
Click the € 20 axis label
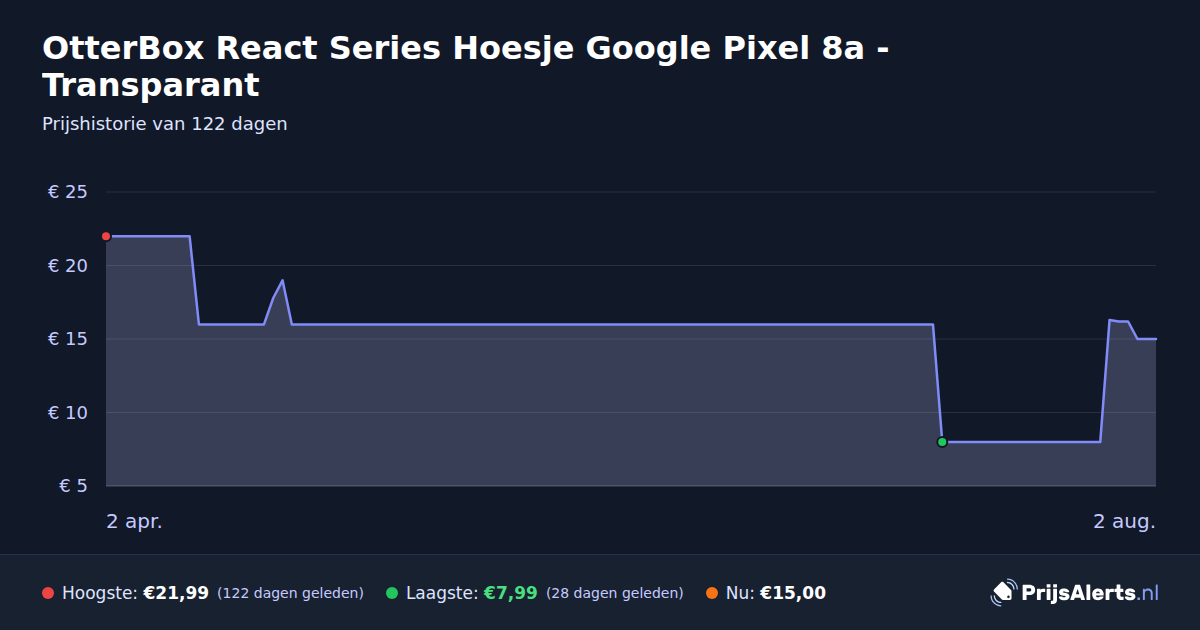point(68,266)
